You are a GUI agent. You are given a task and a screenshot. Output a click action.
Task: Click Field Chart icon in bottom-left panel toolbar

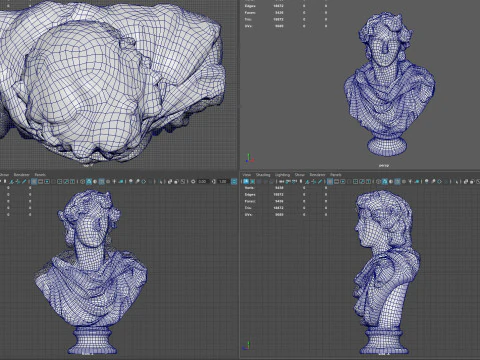point(60,182)
